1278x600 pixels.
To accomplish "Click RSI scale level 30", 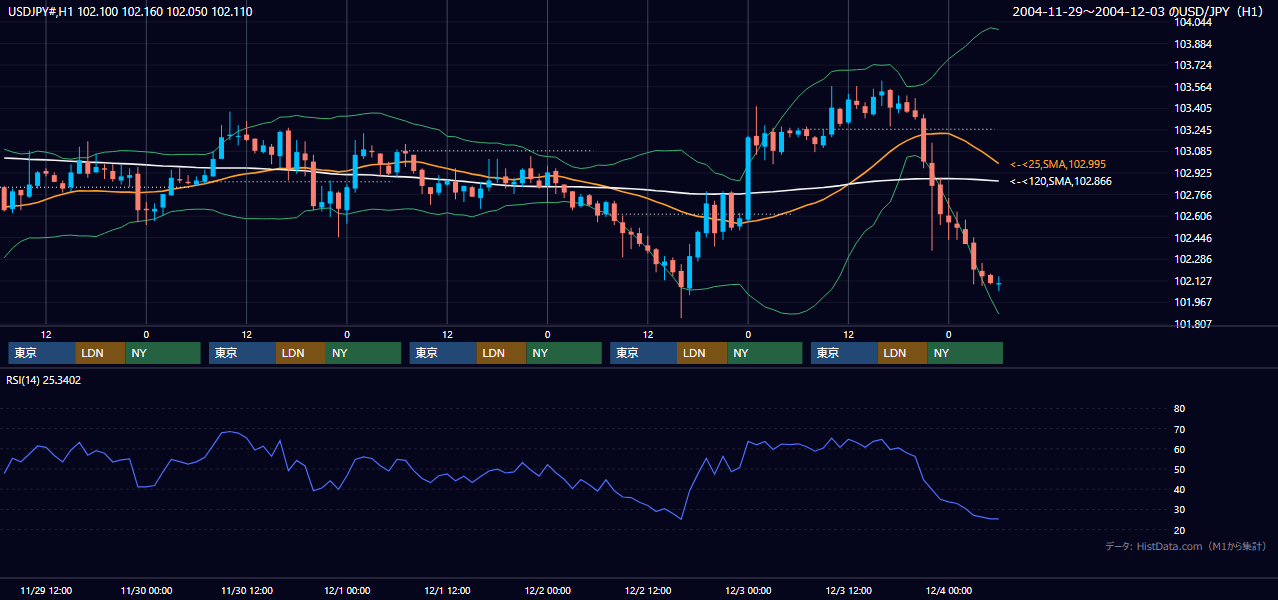I will pos(1179,510).
